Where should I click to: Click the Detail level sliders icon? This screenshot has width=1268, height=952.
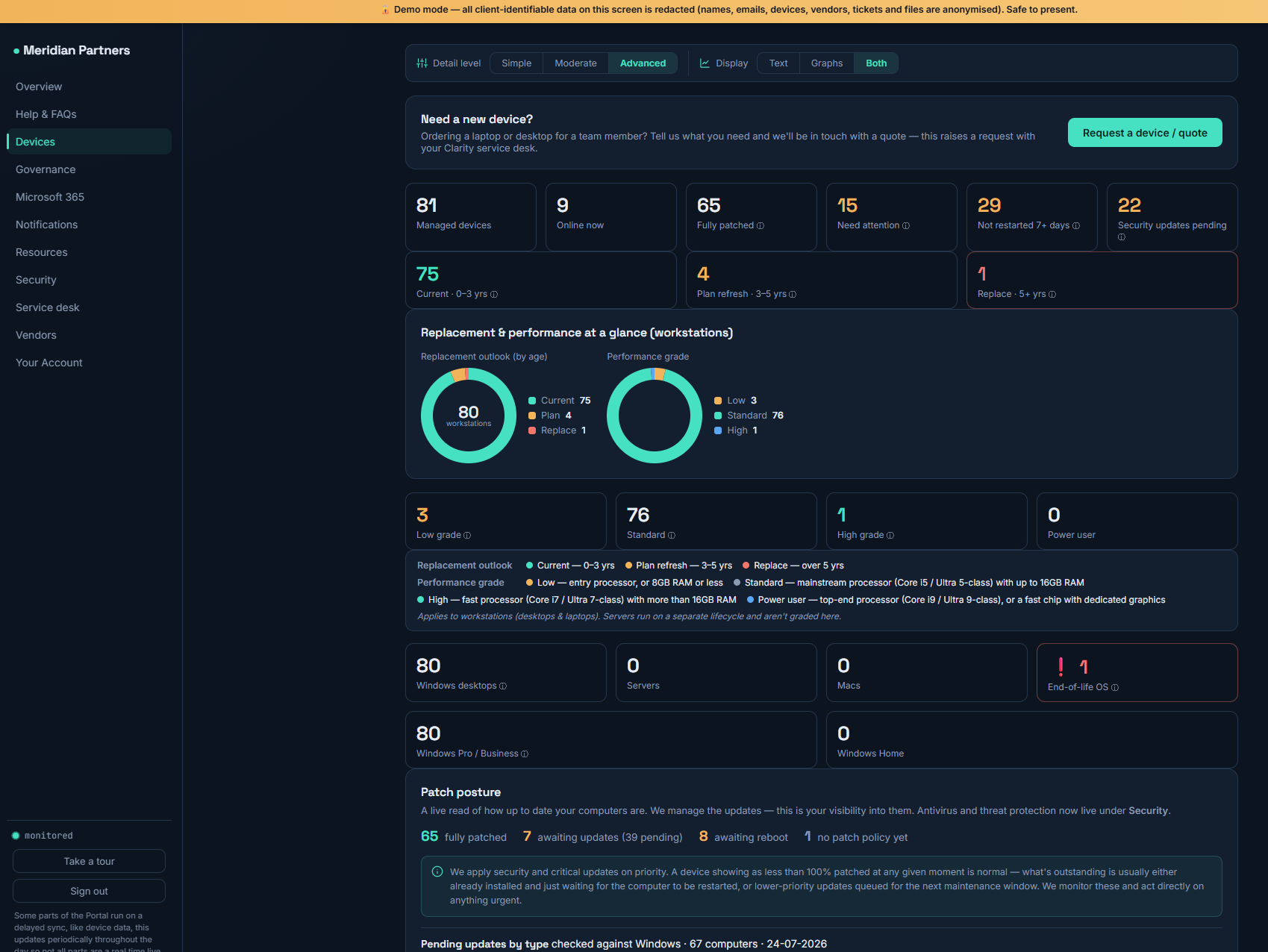click(422, 63)
